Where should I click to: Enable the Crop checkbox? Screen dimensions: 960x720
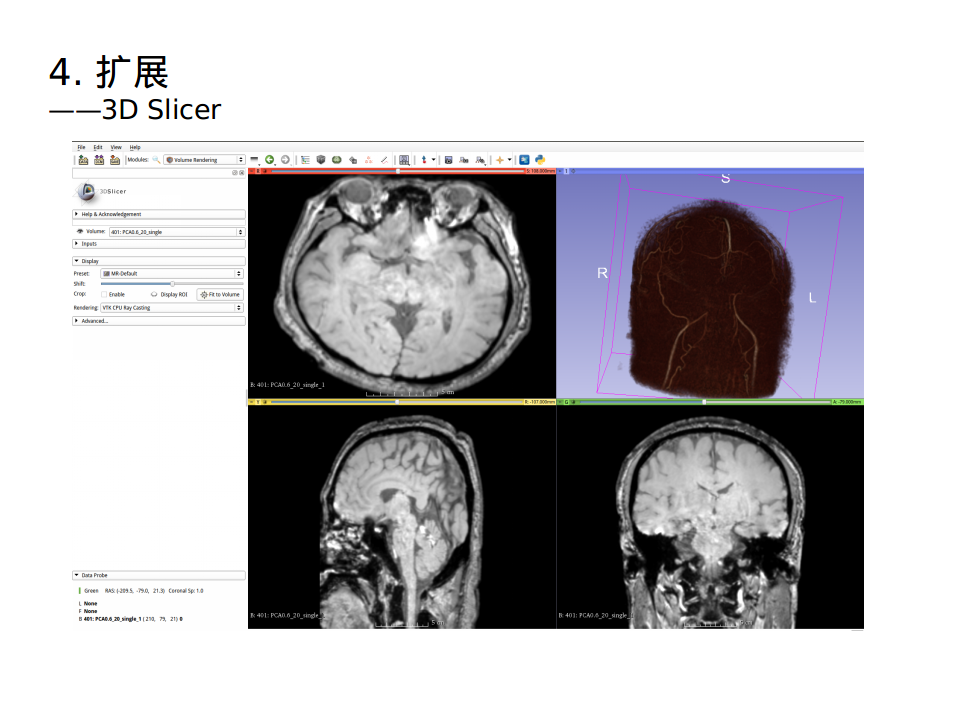click(x=104, y=294)
